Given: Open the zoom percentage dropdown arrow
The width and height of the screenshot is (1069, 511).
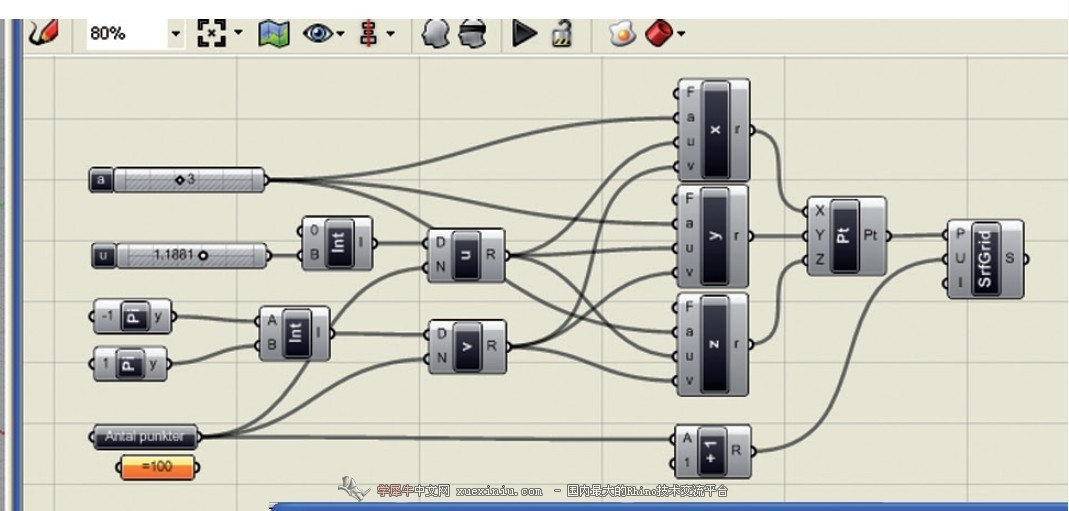Looking at the screenshot, I should pyautogui.click(x=176, y=33).
